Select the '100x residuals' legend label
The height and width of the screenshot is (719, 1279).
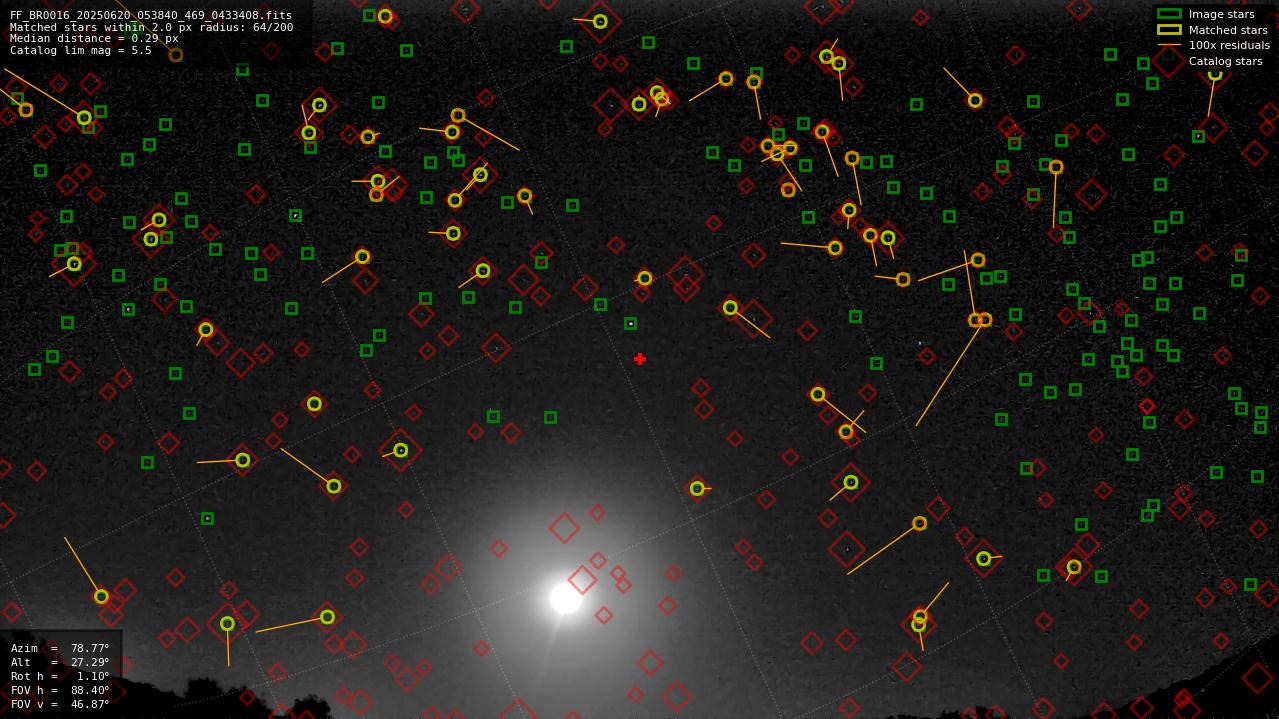1229,45
